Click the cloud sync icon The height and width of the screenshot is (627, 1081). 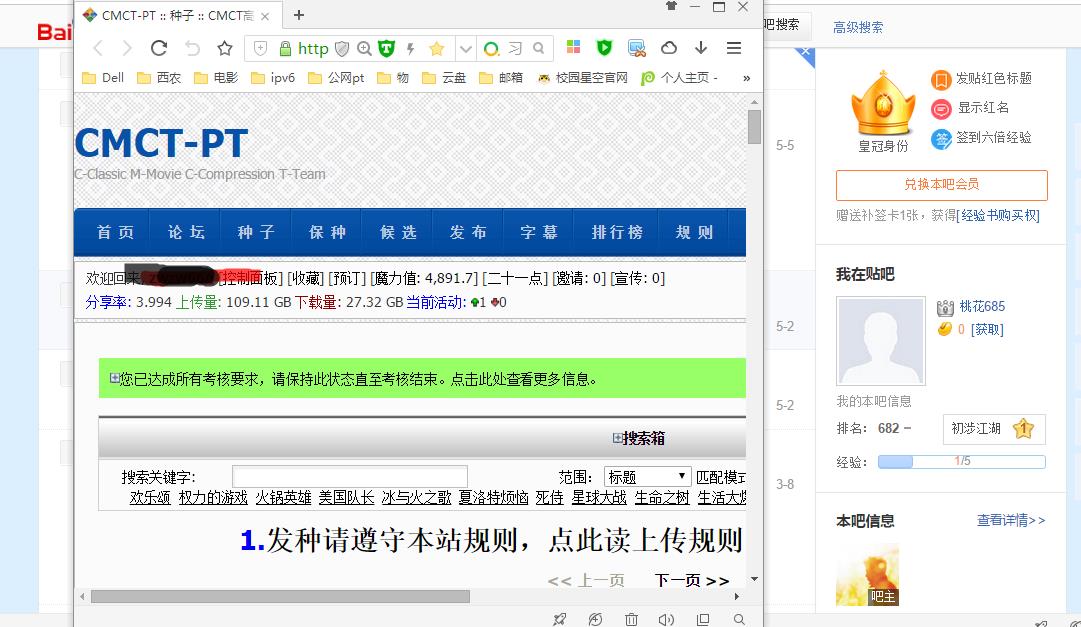pos(669,48)
